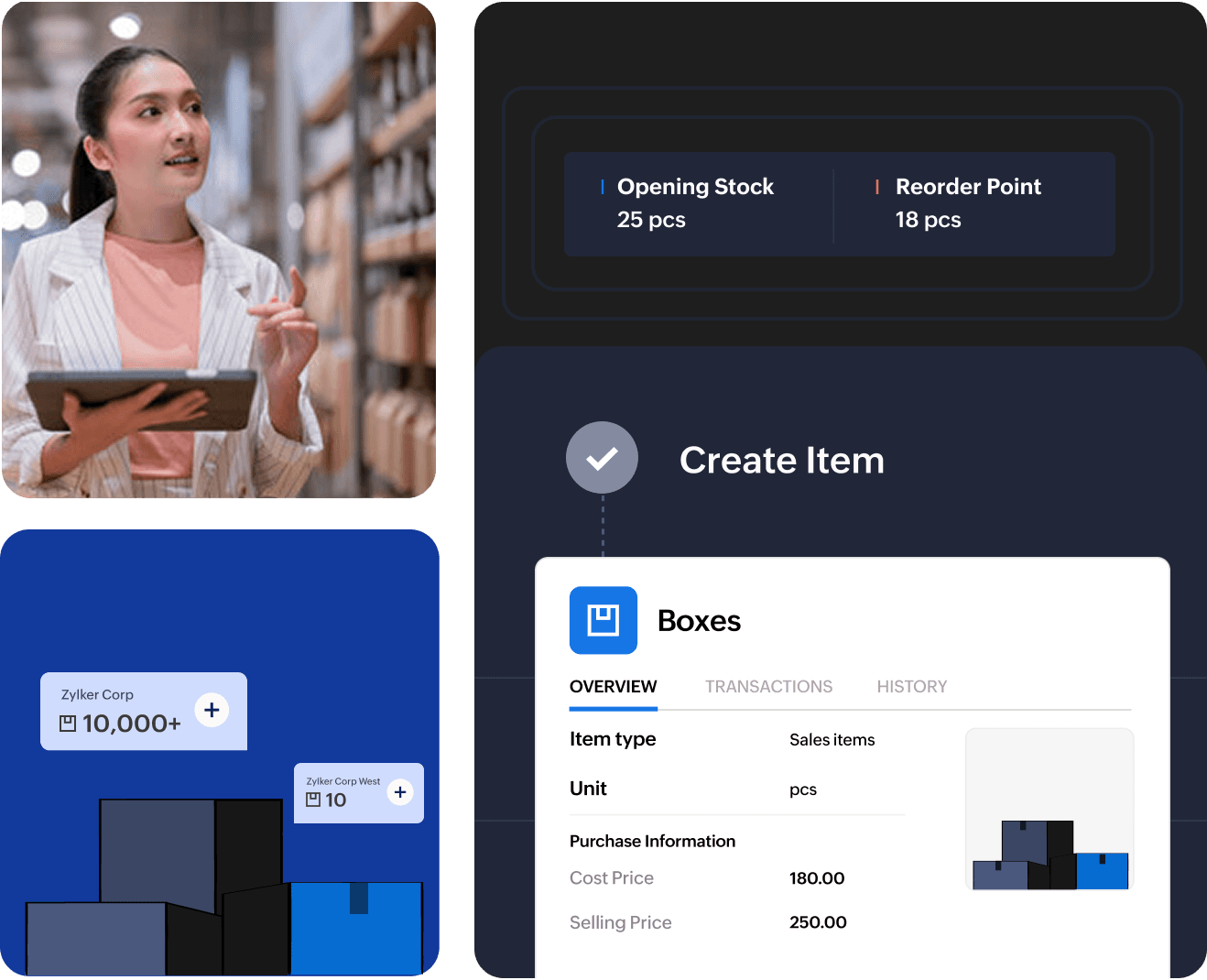1207x980 pixels.
Task: Click the Selling Price 250.00 value
Action: coord(818,922)
